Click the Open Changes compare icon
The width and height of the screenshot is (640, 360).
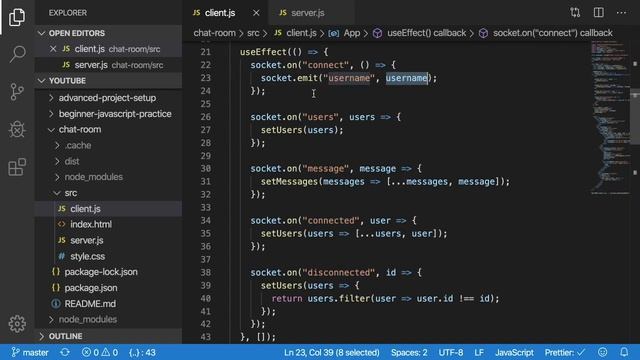pos(575,13)
